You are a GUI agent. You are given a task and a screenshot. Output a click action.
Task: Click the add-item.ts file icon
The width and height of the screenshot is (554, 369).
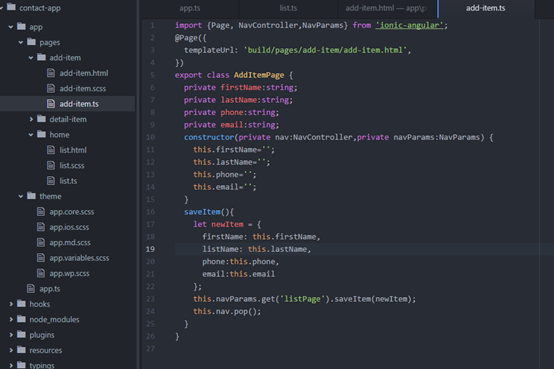51,104
